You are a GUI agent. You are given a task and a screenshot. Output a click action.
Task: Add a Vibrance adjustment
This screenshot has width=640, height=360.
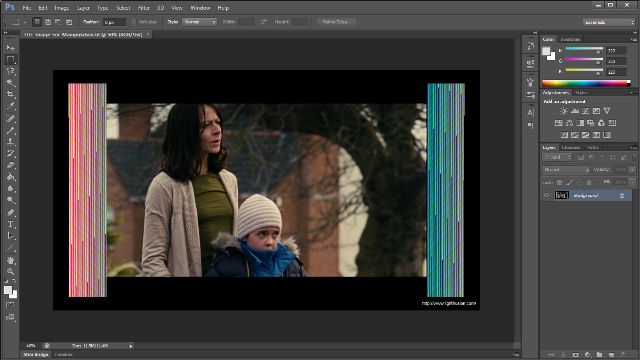pos(607,111)
